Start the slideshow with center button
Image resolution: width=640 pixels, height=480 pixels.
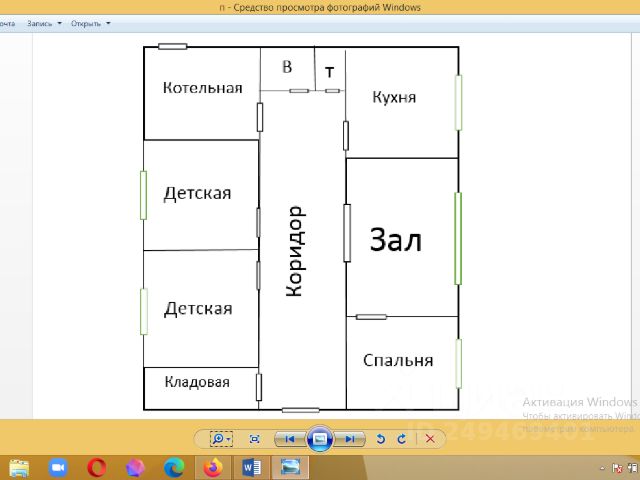tap(319, 438)
